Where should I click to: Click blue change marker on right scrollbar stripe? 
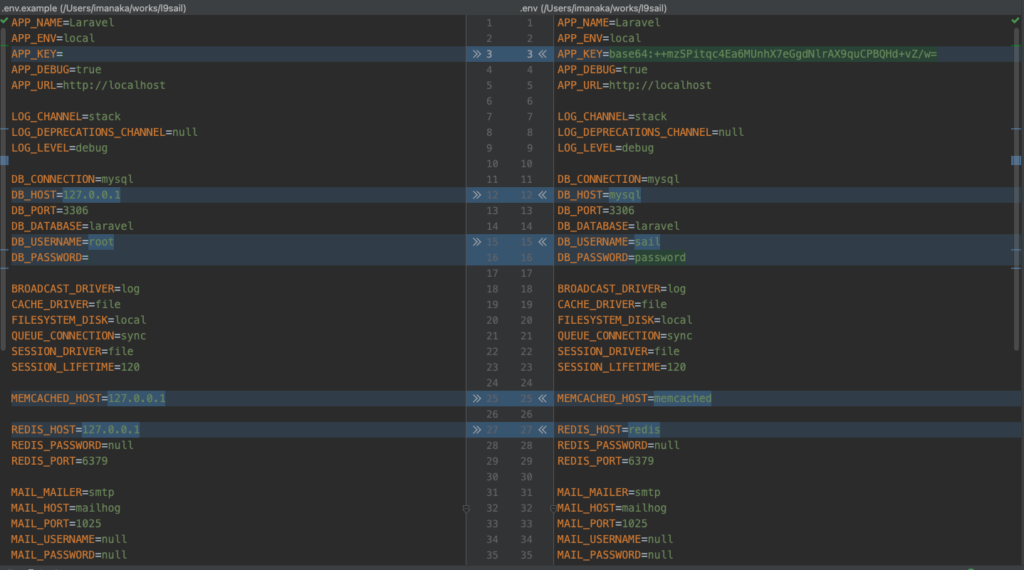(x=1016, y=160)
